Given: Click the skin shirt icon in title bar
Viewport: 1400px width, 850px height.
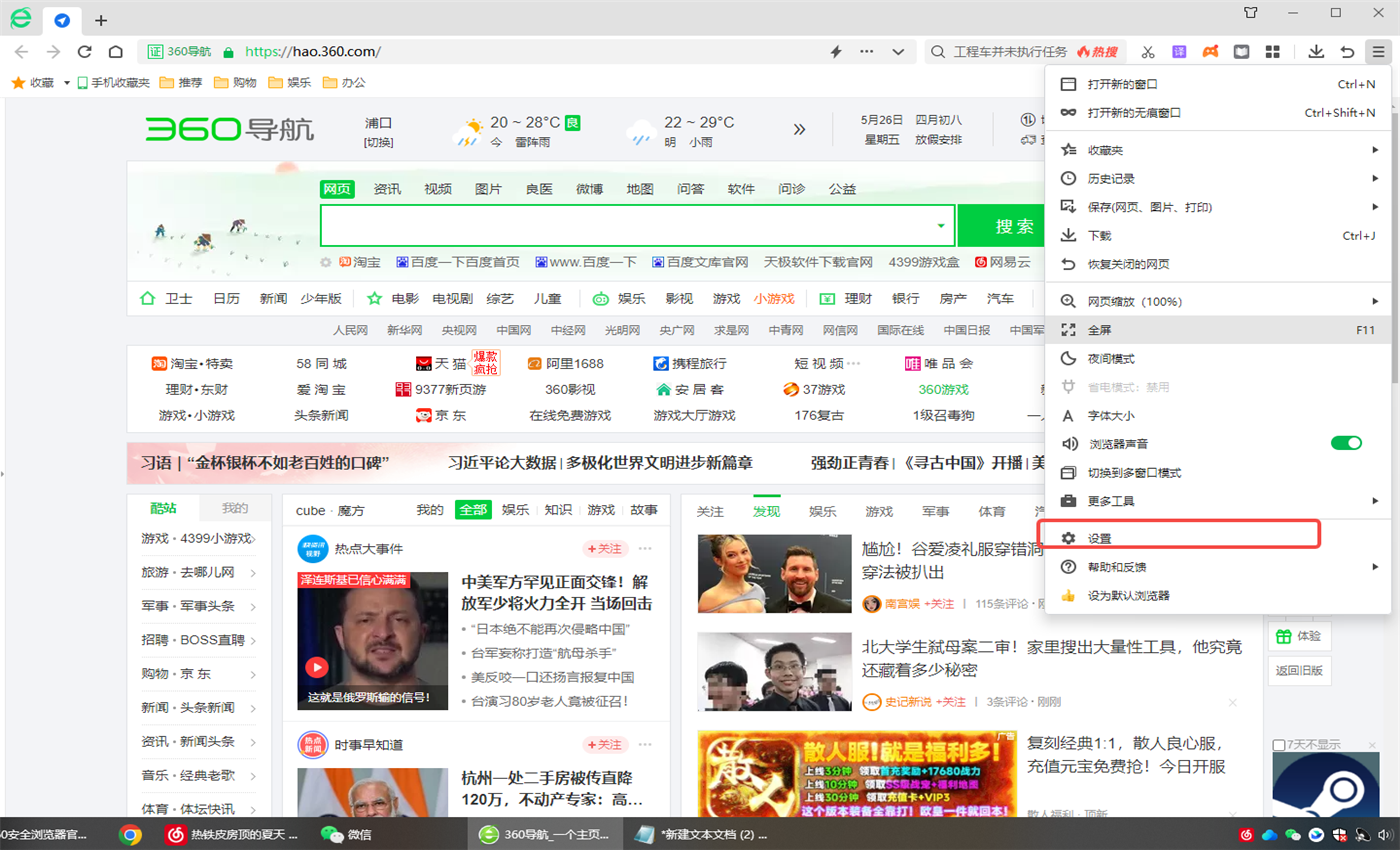Looking at the screenshot, I should click(x=1250, y=13).
